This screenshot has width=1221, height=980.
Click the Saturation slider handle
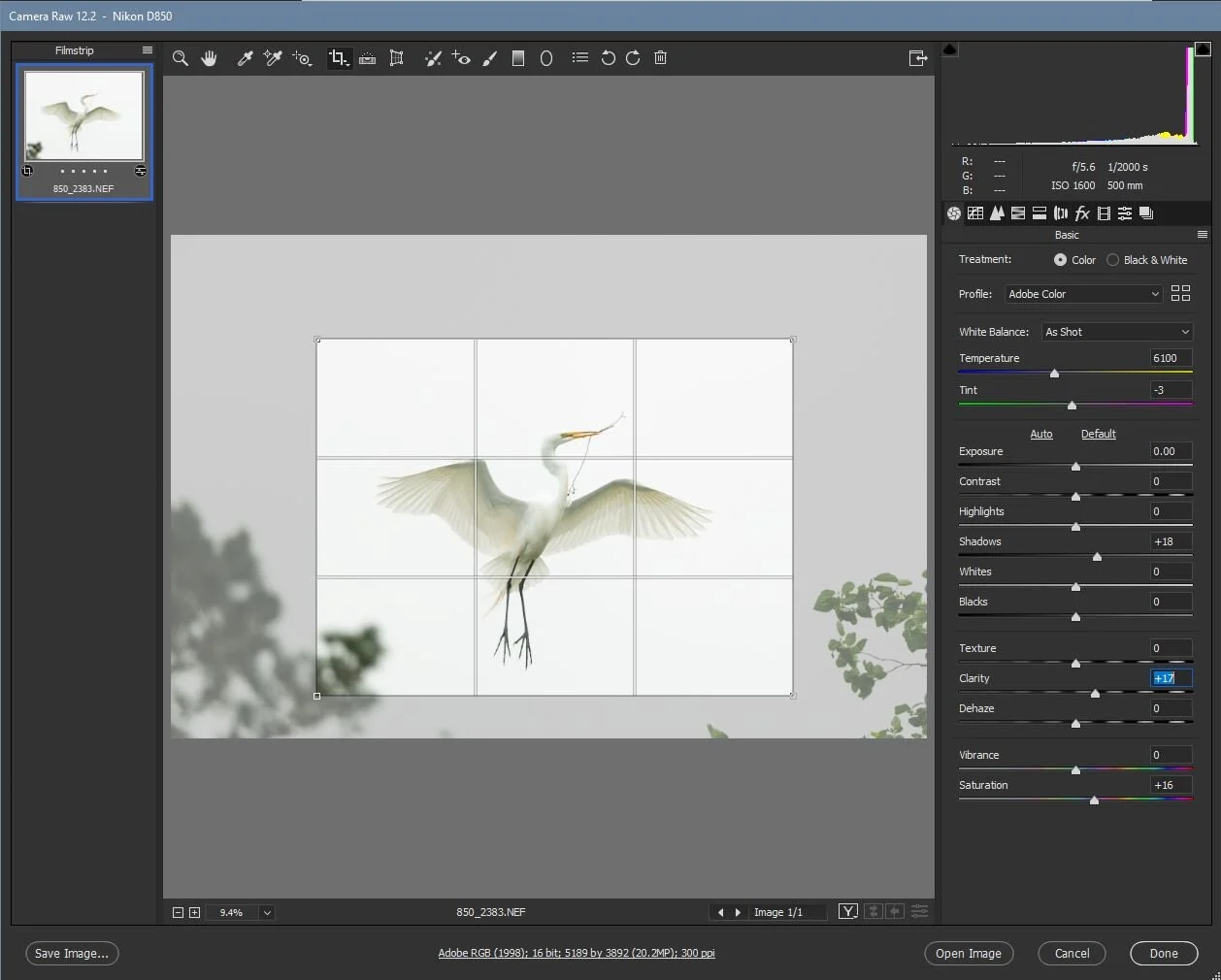click(x=1094, y=800)
